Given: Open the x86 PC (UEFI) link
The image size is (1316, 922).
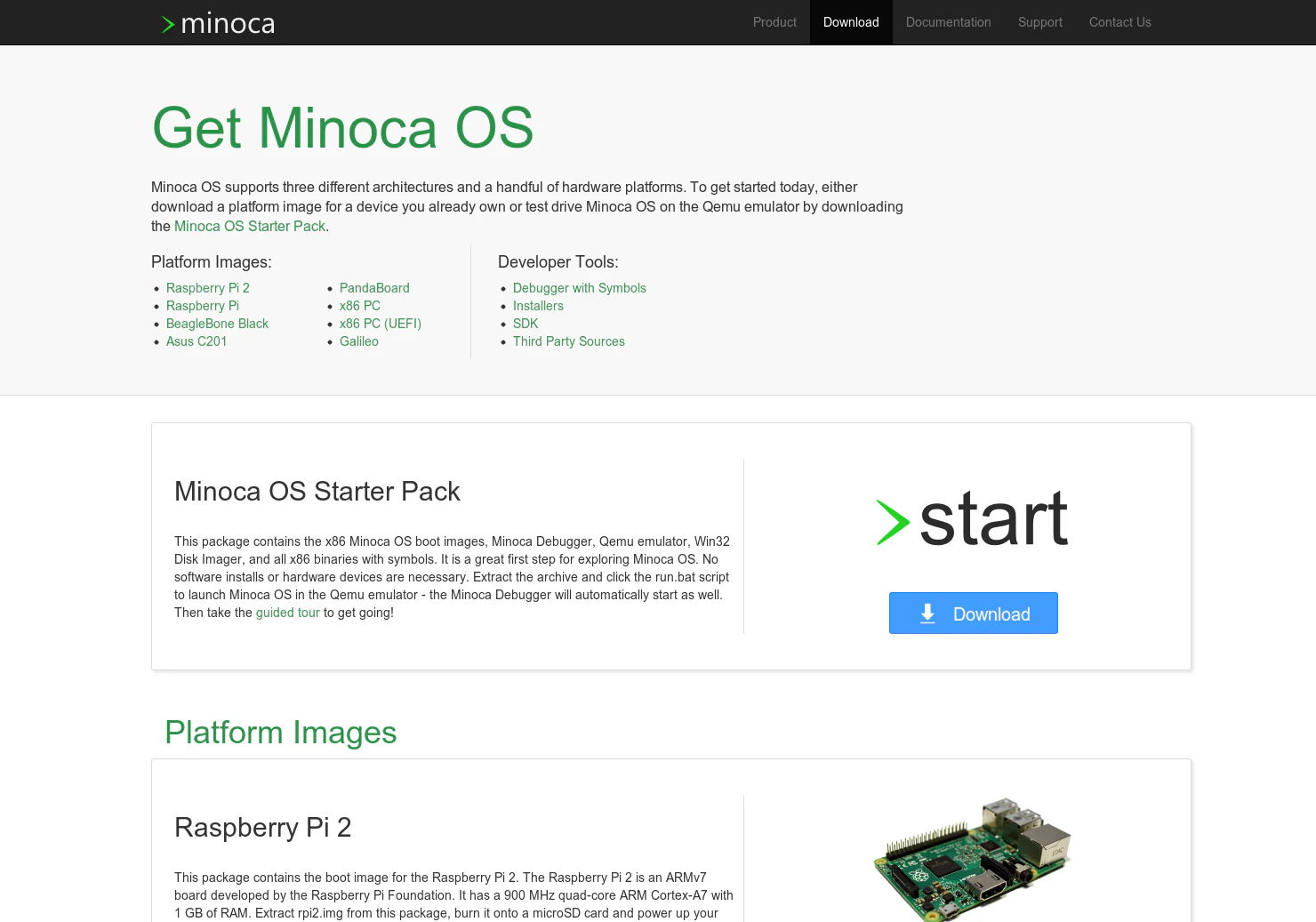Looking at the screenshot, I should (380, 324).
